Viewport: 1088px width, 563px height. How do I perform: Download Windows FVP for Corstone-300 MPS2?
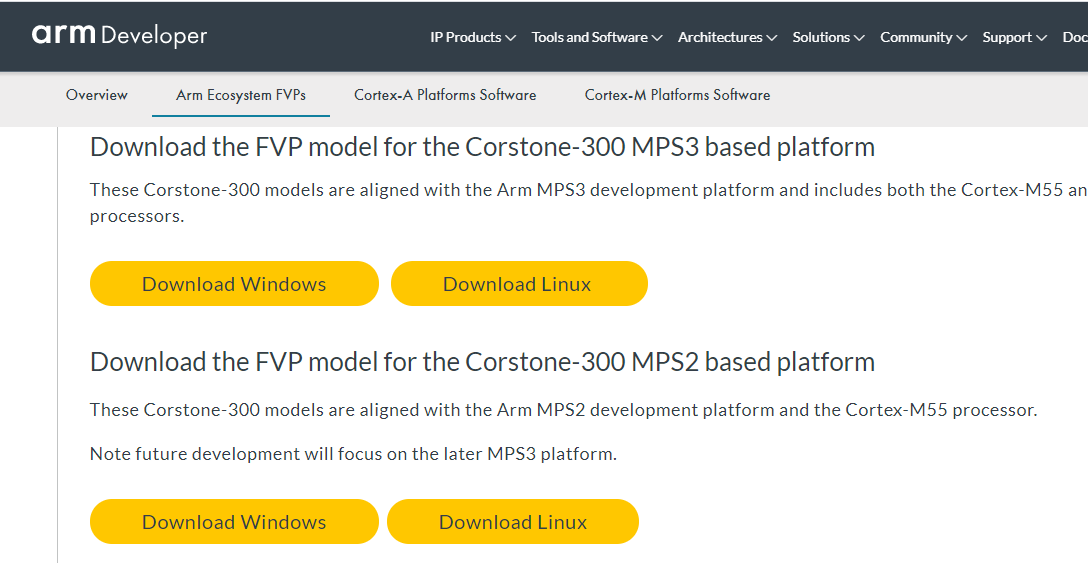234,522
